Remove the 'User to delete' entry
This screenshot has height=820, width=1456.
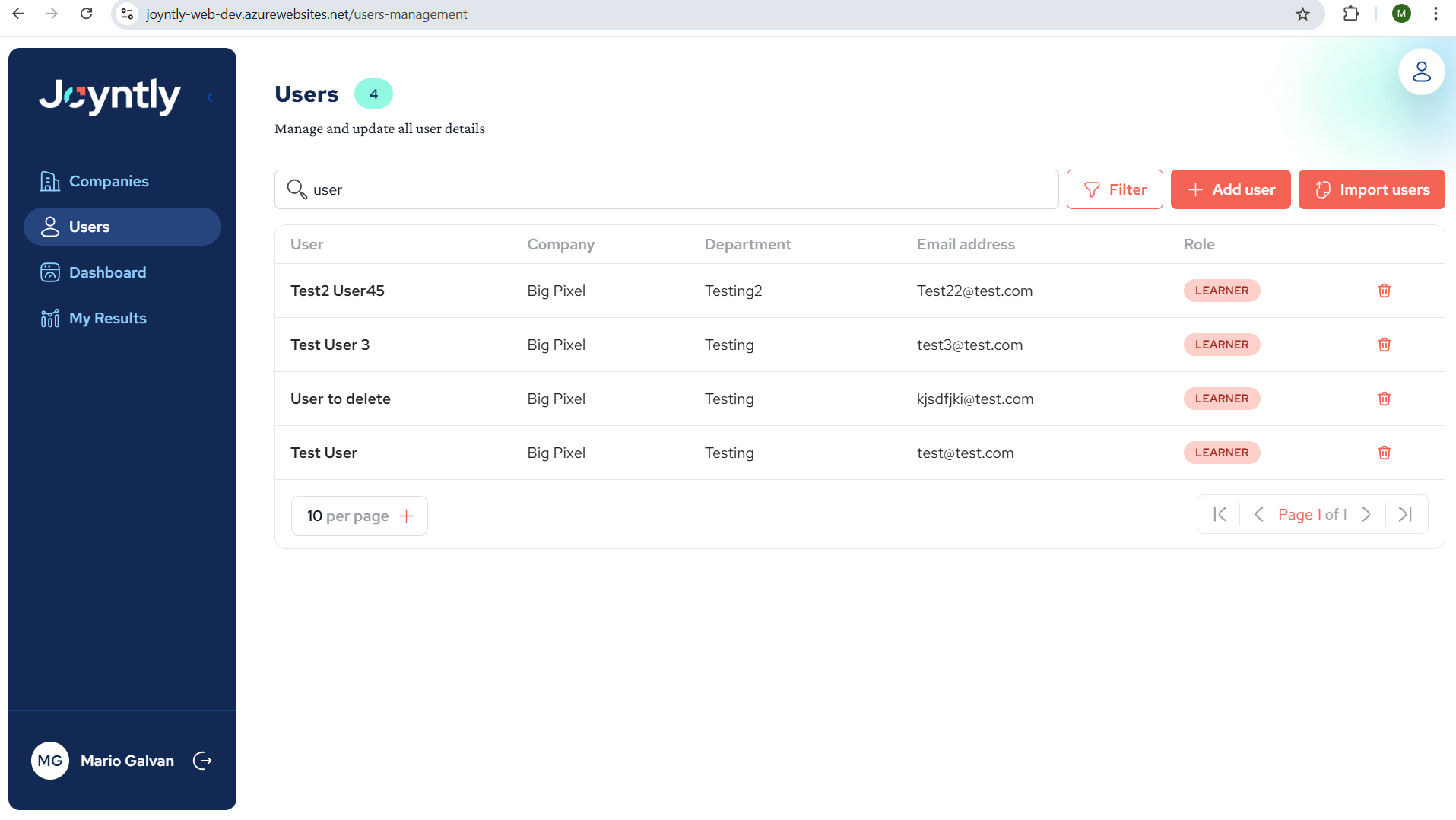click(1384, 399)
